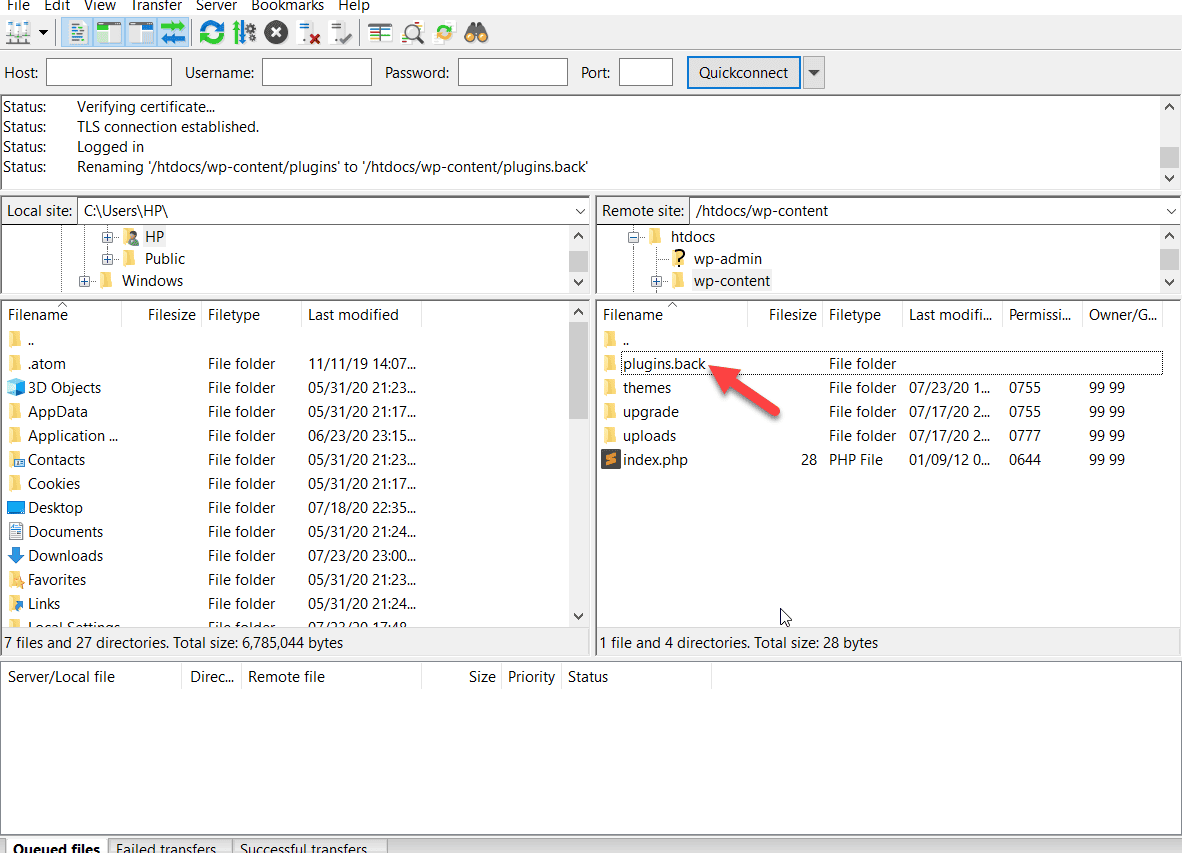This screenshot has width=1182, height=853.
Task: Open the Site Manager dropdown arrow
Action: click(x=44, y=33)
